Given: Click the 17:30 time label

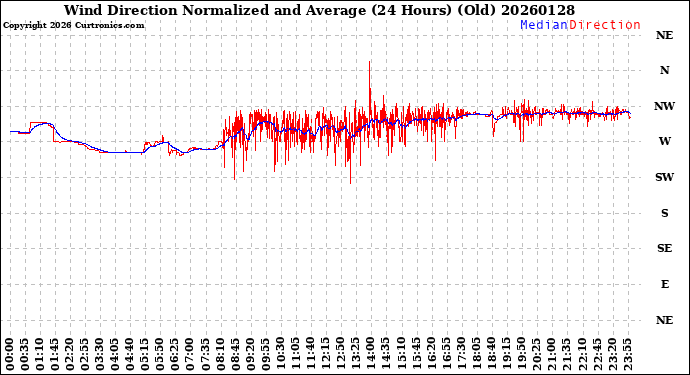Looking at the screenshot, I should (462, 354).
